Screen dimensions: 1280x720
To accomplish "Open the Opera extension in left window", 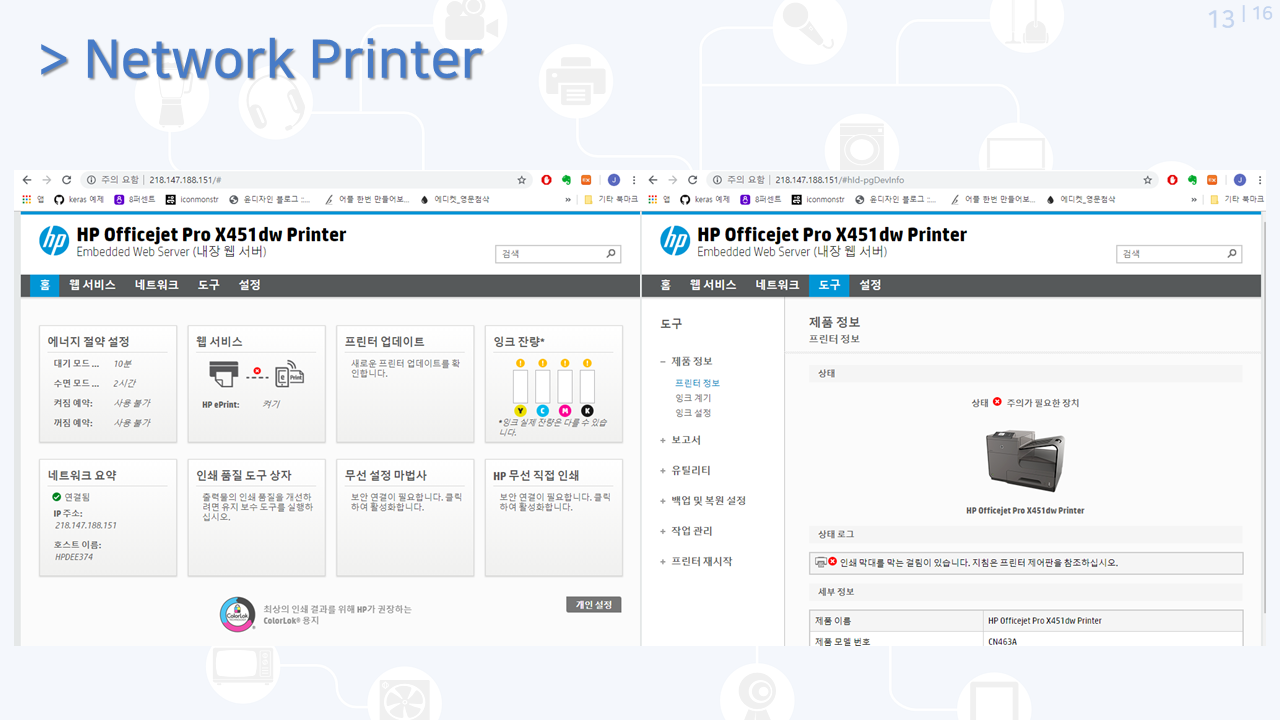I will (x=546, y=180).
